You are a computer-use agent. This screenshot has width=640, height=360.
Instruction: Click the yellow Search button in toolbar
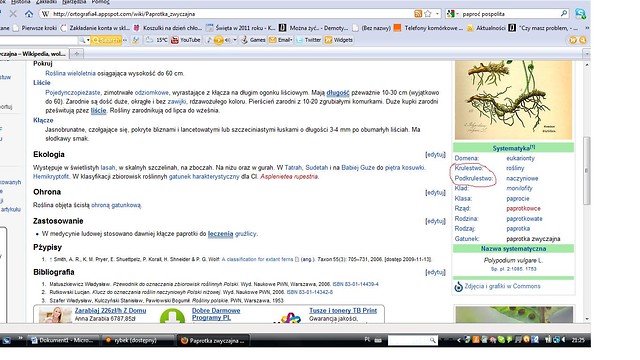pyautogui.click(x=106, y=40)
